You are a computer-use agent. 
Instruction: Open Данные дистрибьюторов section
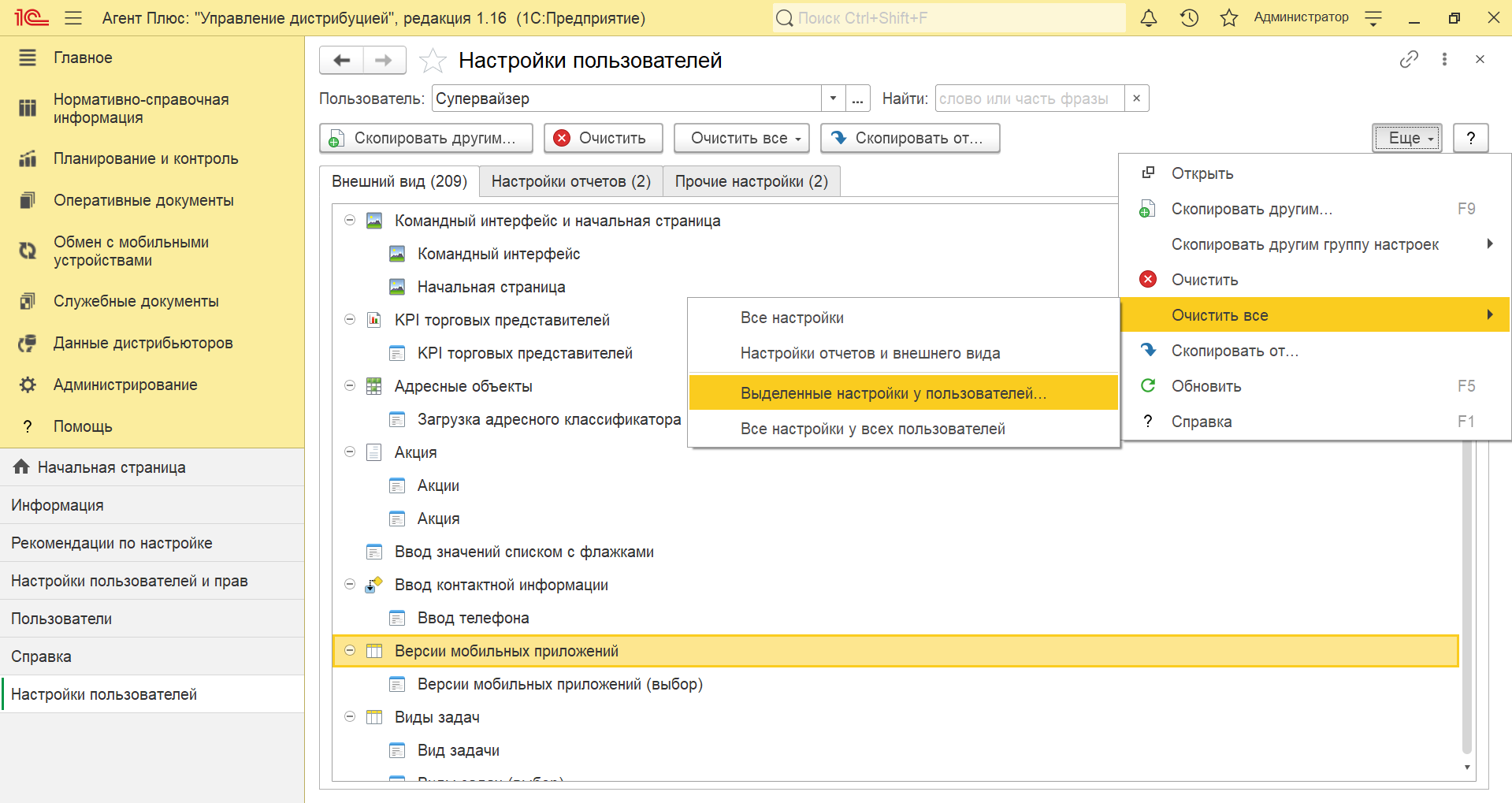coord(152,343)
